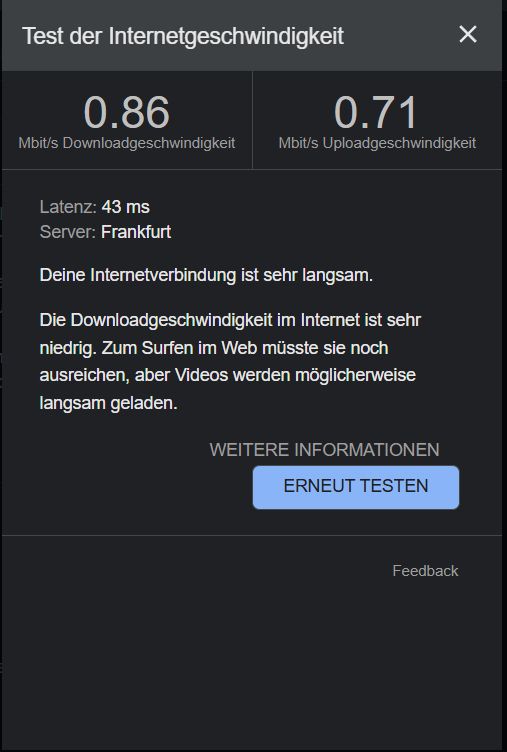Click the divider between download and upload panels
The height and width of the screenshot is (752, 507).
[x=252, y=120]
